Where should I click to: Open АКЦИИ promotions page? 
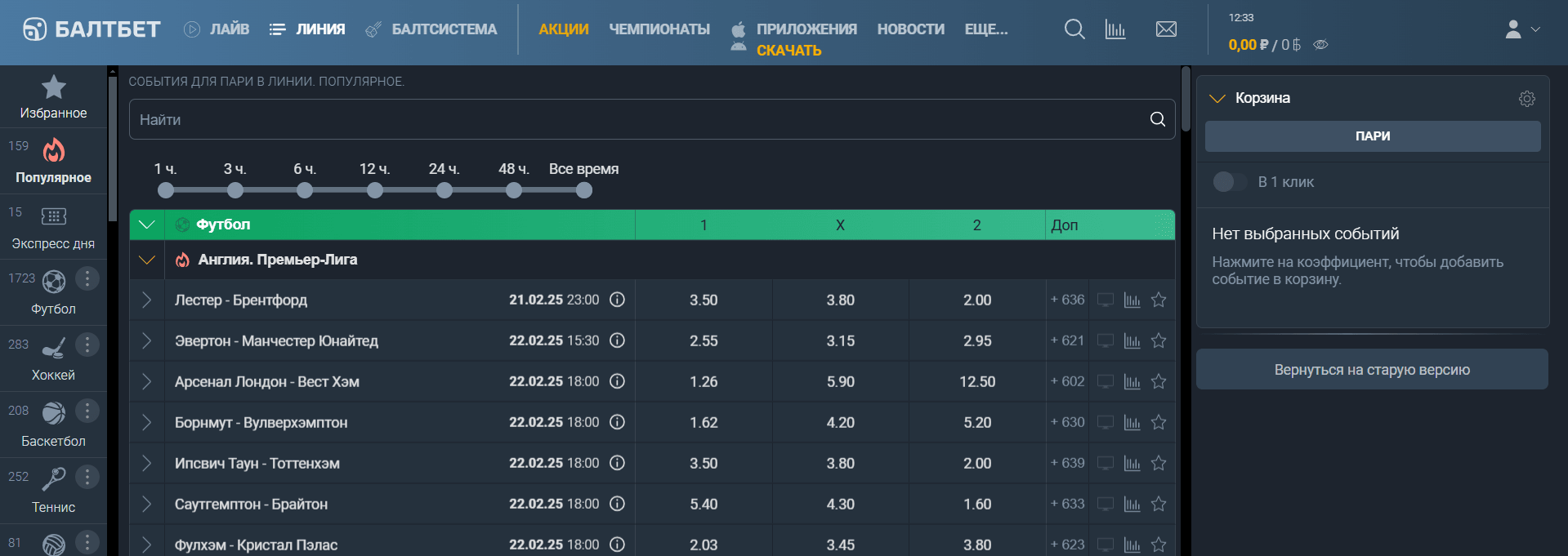click(x=564, y=29)
